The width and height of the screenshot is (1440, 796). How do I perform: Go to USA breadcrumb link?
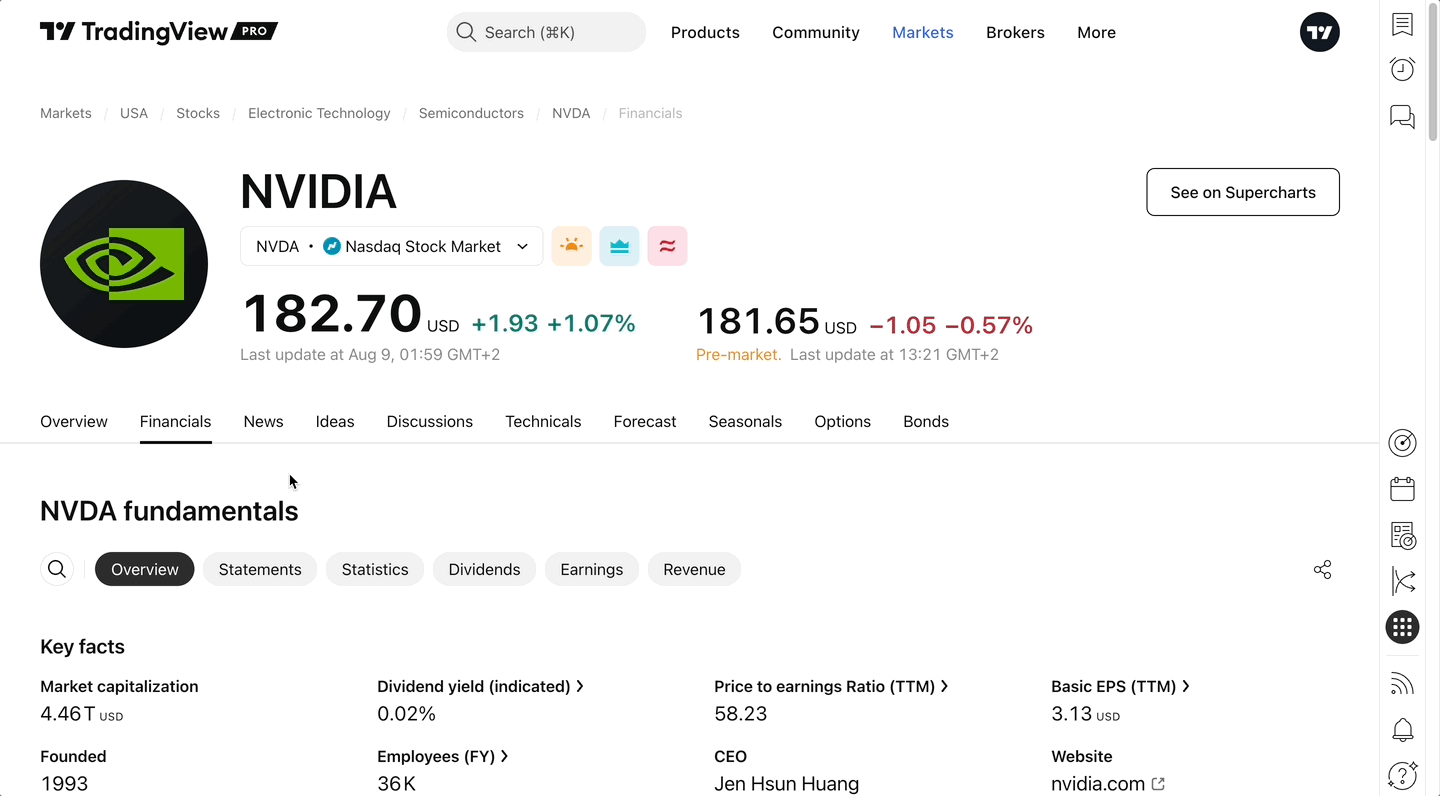pyautogui.click(x=134, y=113)
